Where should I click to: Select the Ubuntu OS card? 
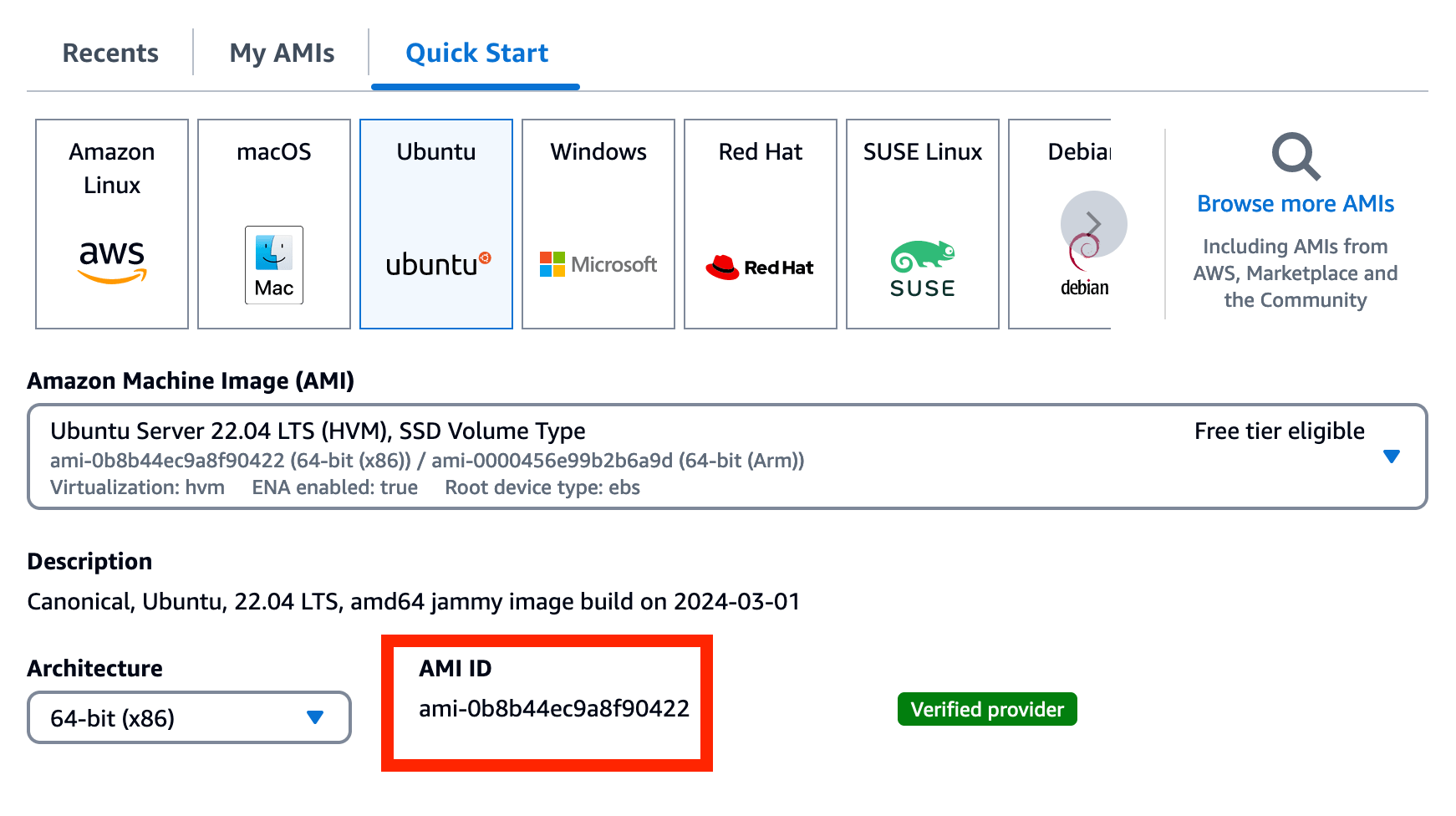click(436, 224)
